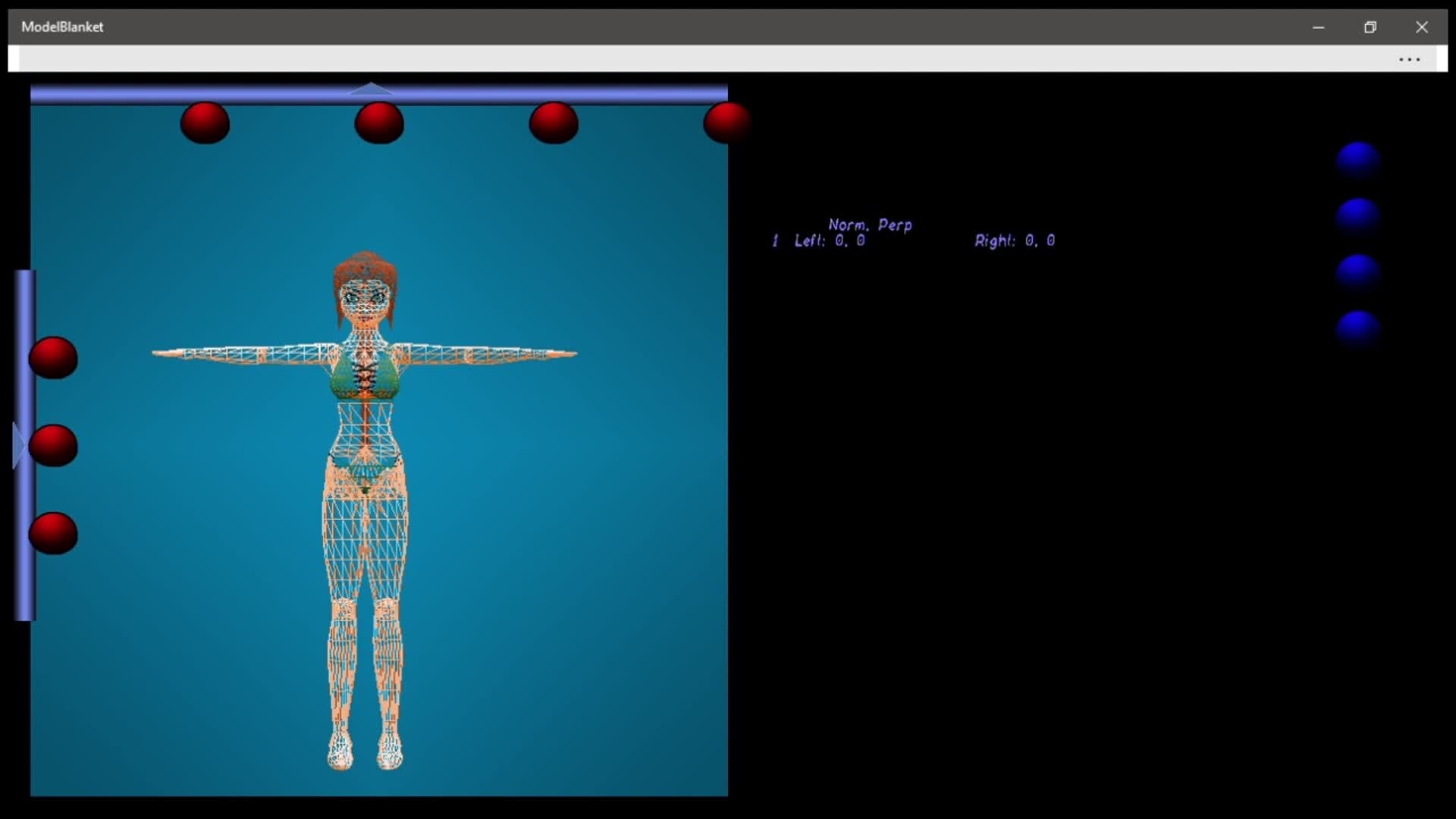Click the 'Norm, Perp' header label
This screenshot has width=1456, height=819.
point(870,225)
